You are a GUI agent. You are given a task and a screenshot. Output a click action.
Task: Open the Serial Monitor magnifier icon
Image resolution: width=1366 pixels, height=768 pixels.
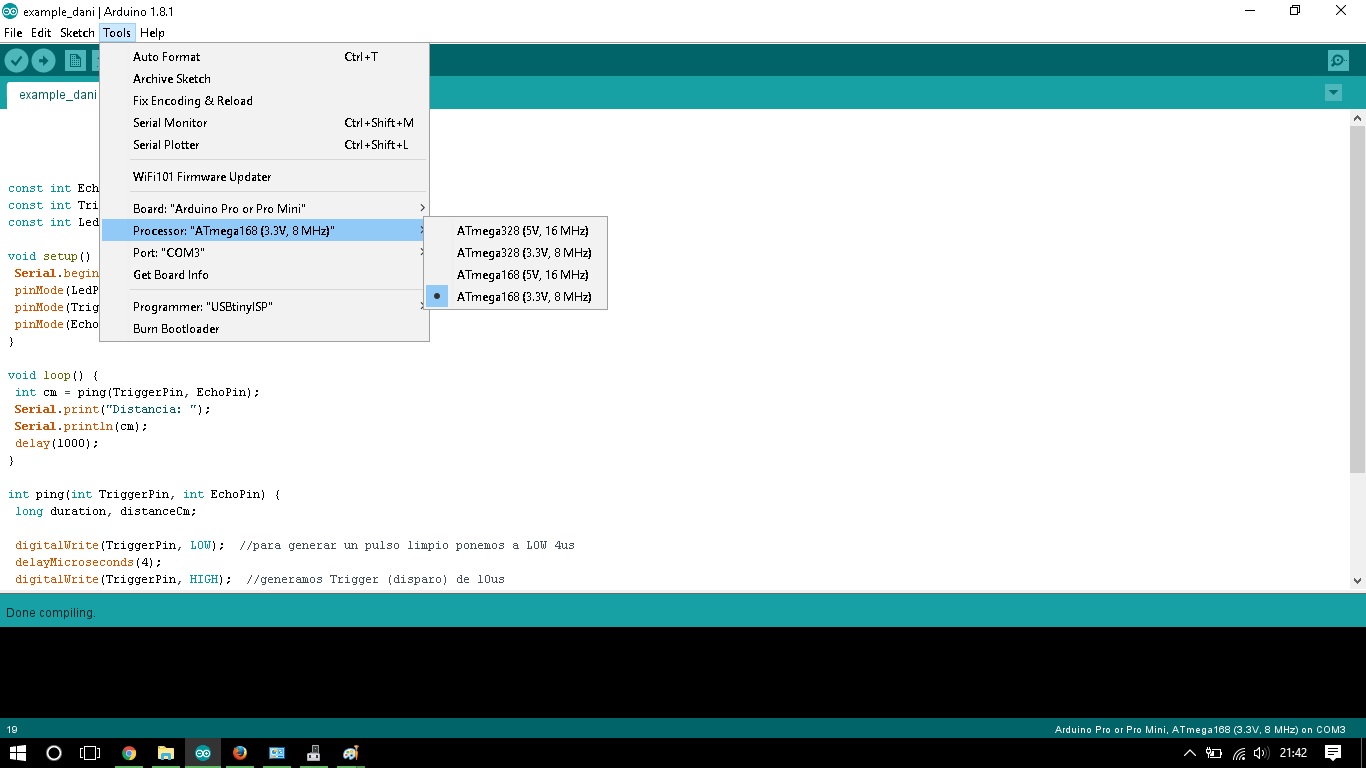(x=1338, y=61)
